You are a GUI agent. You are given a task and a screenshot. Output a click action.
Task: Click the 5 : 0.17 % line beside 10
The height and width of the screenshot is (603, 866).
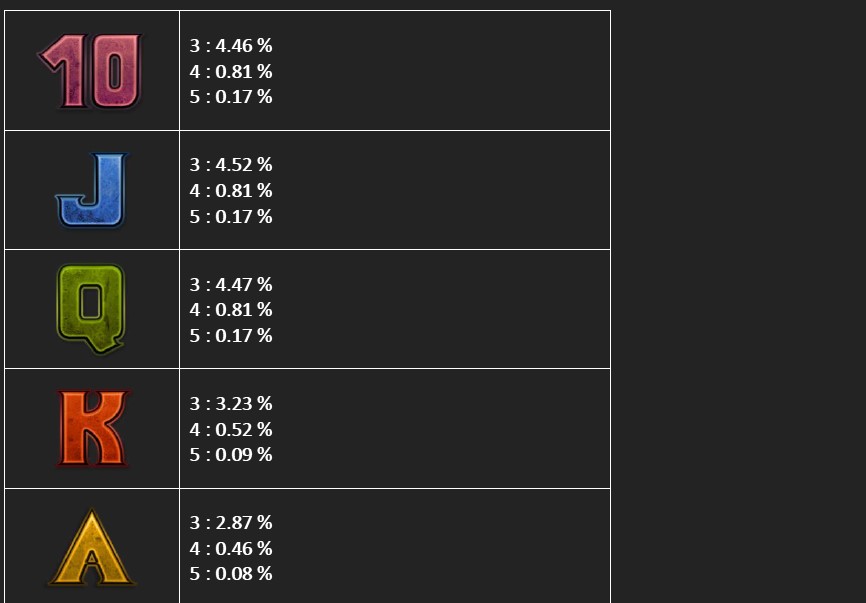231,97
